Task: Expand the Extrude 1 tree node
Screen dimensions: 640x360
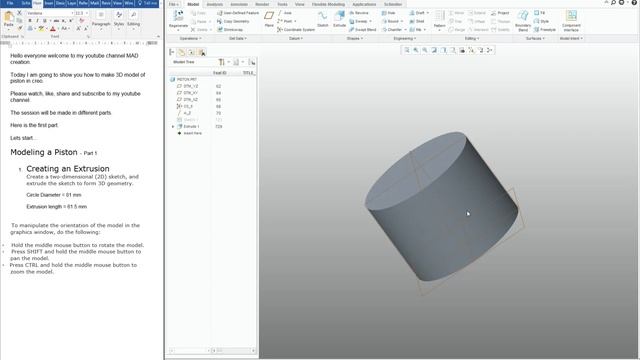Action: point(173,127)
